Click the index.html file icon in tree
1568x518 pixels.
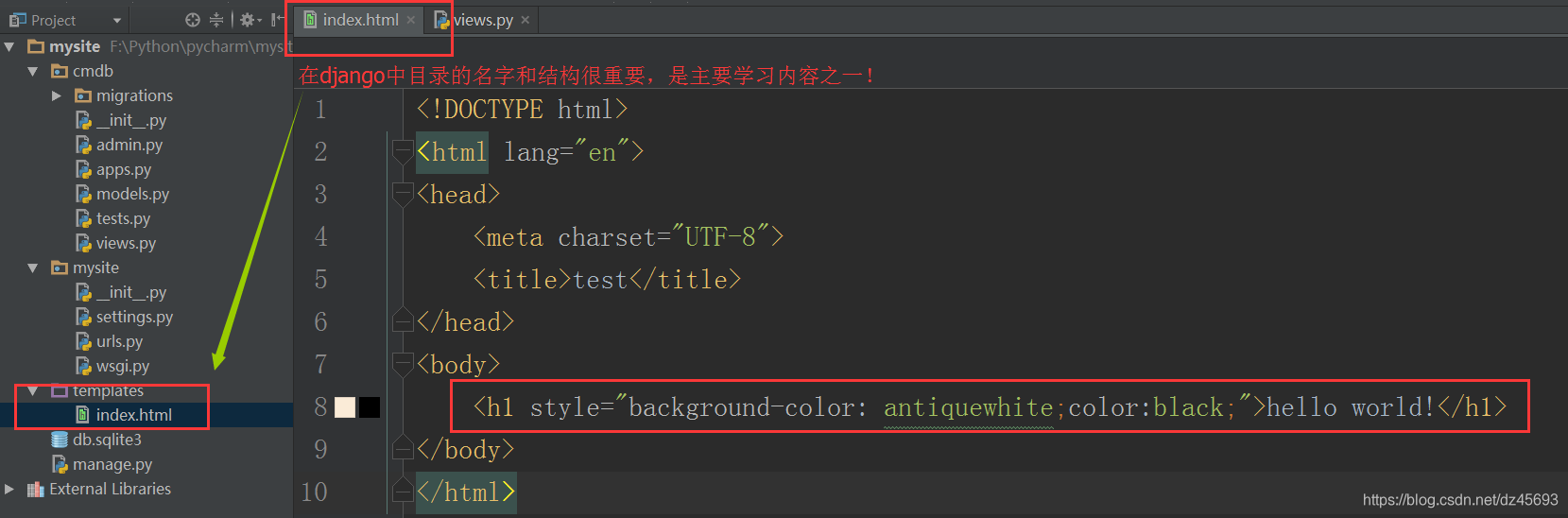coord(83,415)
